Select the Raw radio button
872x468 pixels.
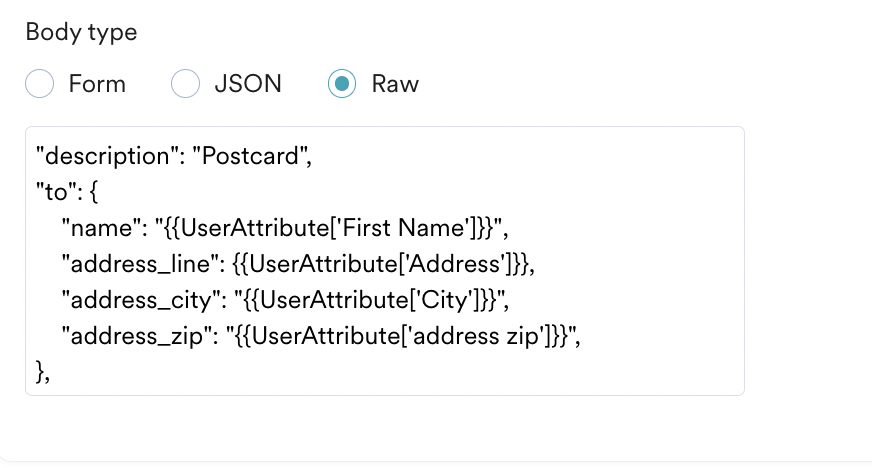[x=342, y=83]
